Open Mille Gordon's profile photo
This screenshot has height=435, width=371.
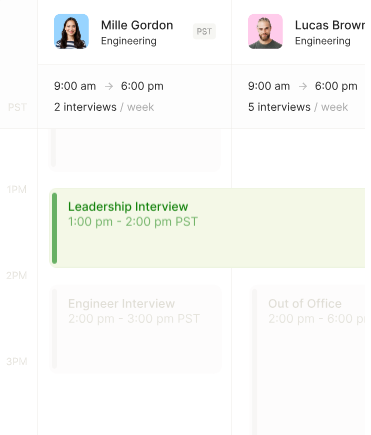pos(71,31)
